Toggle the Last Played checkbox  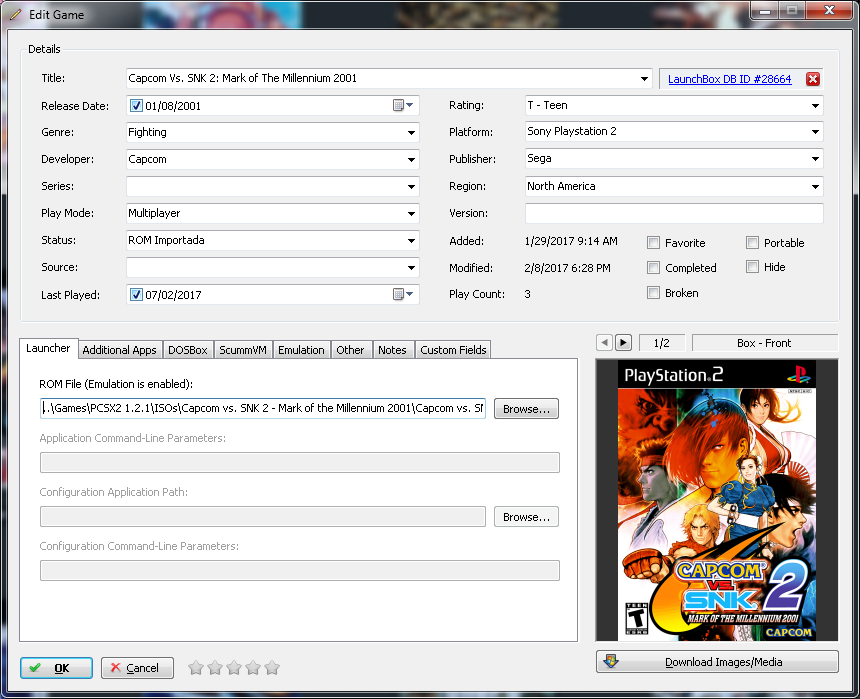[136, 295]
